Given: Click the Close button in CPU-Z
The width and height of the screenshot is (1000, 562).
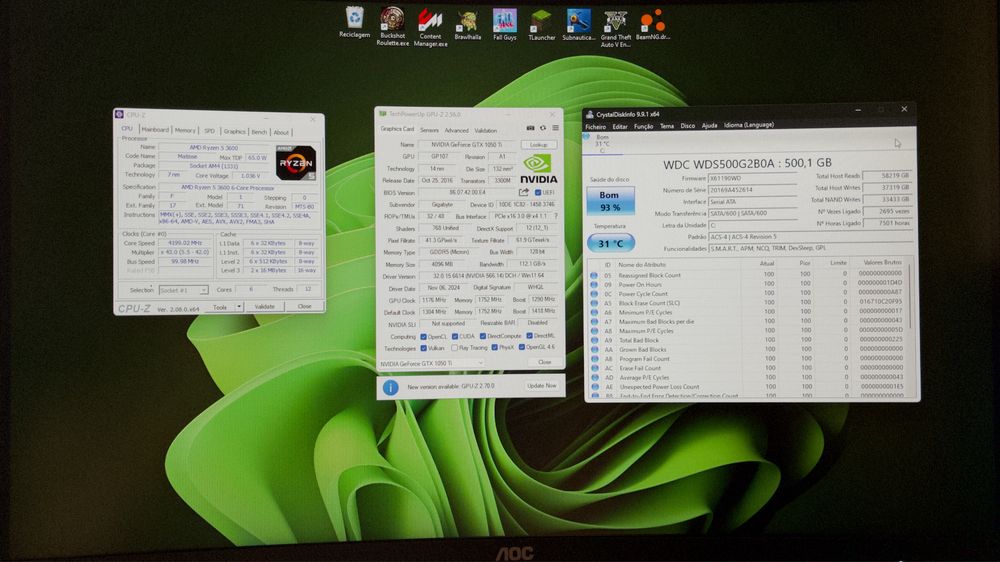Looking at the screenshot, I should [304, 307].
